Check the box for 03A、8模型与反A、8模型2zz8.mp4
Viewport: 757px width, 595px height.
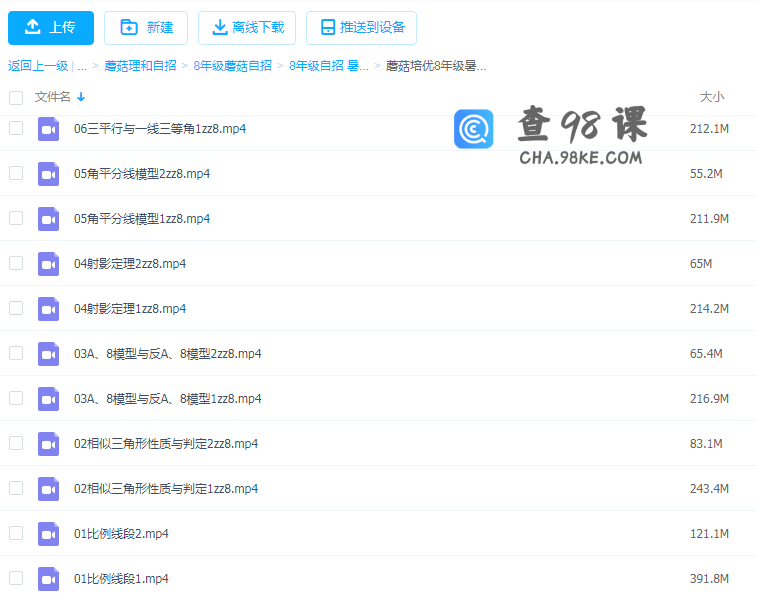tap(16, 353)
